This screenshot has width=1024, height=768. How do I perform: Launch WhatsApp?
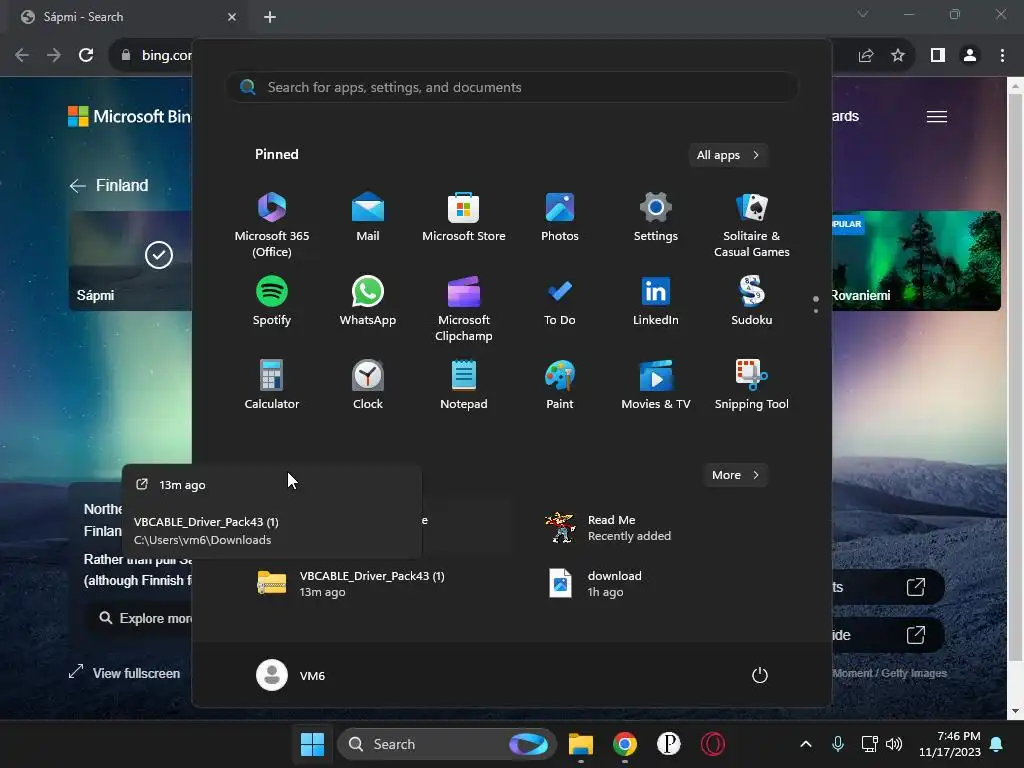click(368, 301)
